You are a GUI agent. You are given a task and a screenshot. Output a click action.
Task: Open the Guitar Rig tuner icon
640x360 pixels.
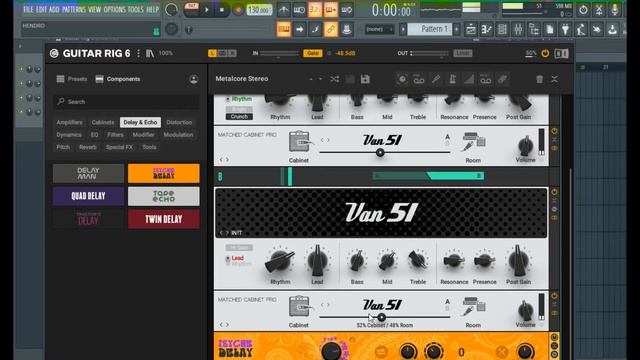pyautogui.click(x=436, y=79)
